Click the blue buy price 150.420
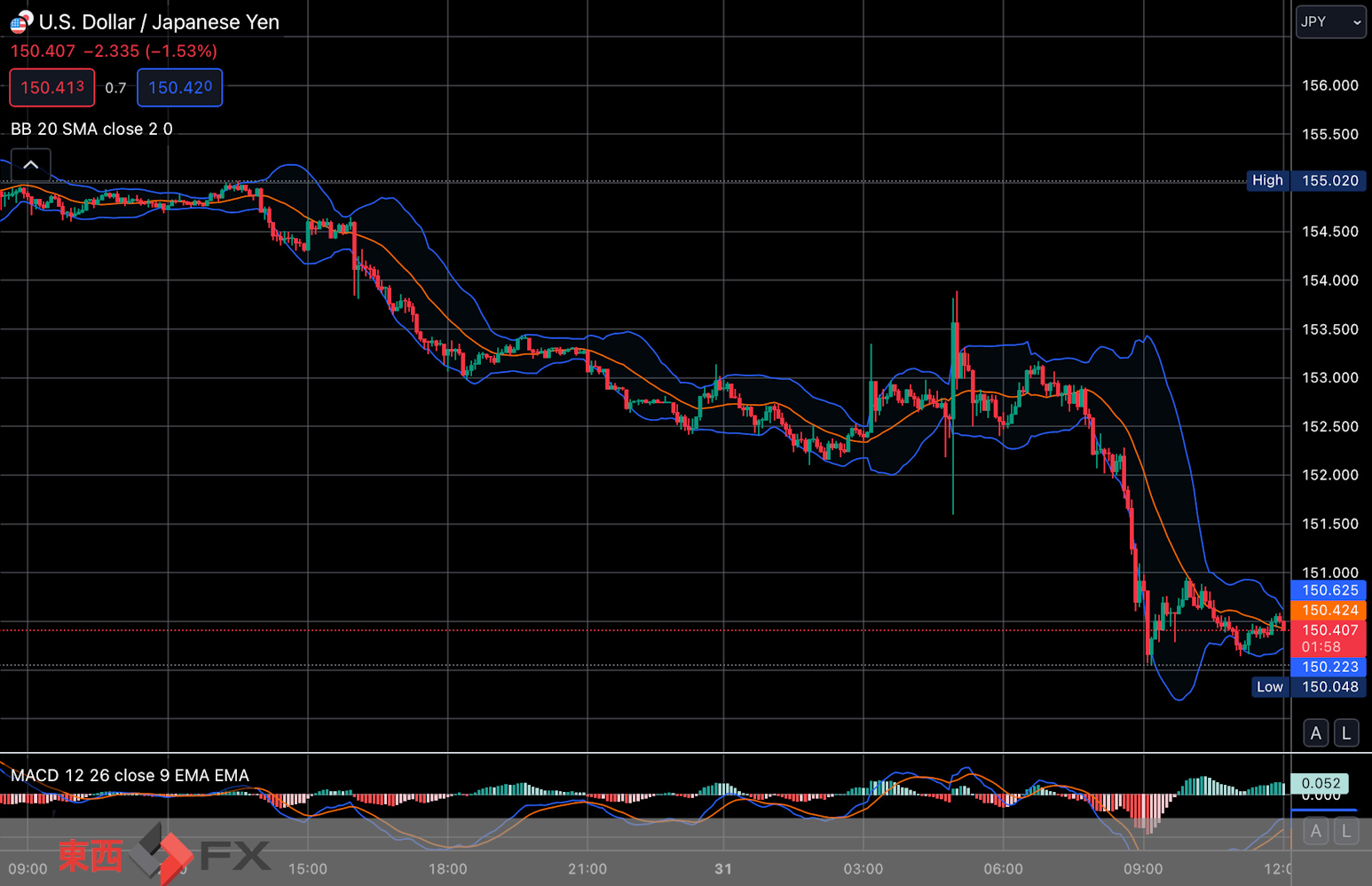The height and width of the screenshot is (886, 1372). pos(180,87)
